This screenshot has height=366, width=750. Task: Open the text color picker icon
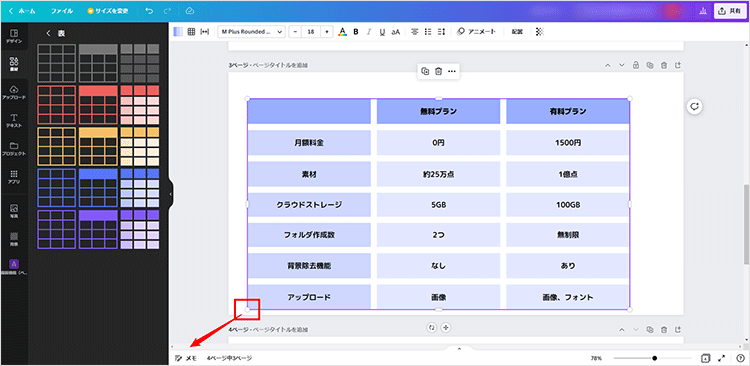[342, 32]
